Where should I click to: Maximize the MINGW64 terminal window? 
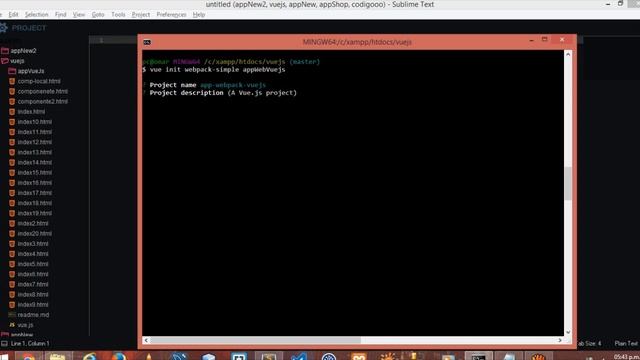tap(544, 40)
